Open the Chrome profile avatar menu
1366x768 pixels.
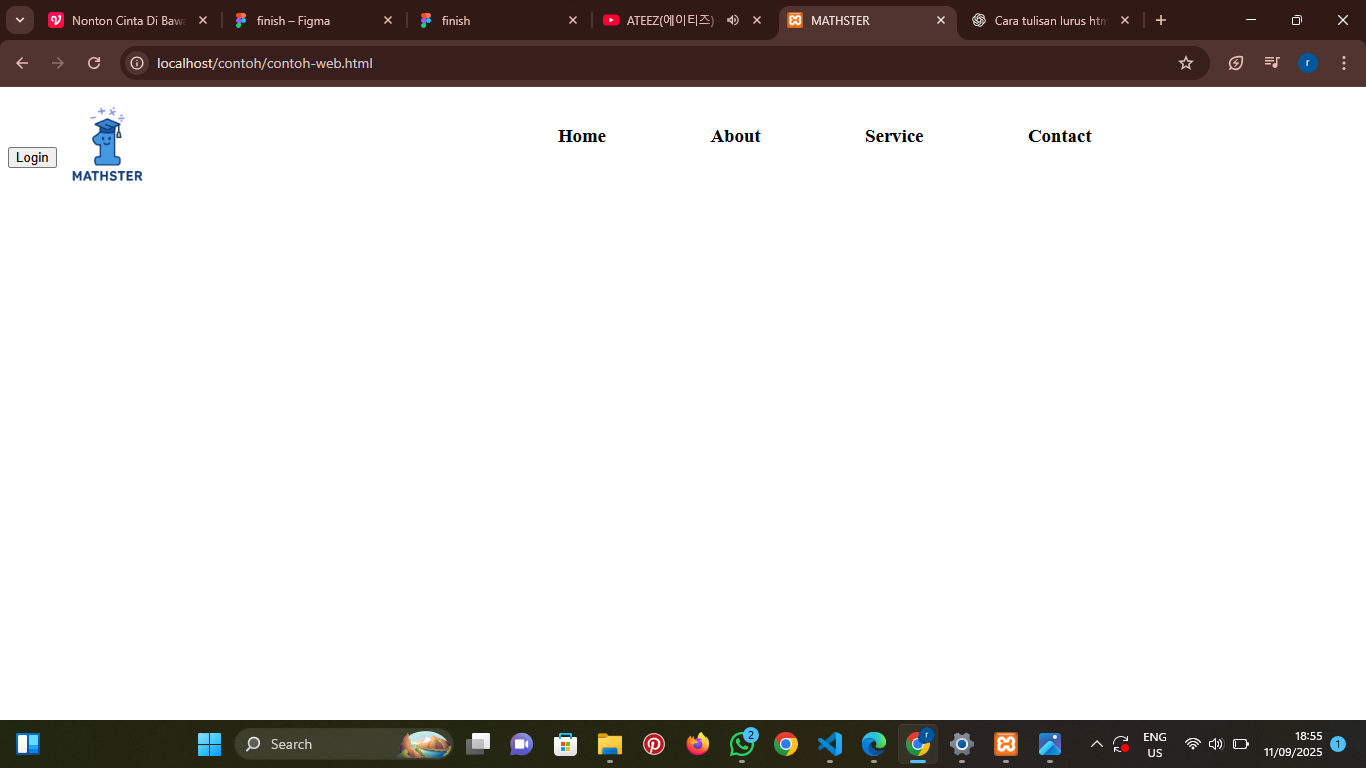coord(1308,63)
